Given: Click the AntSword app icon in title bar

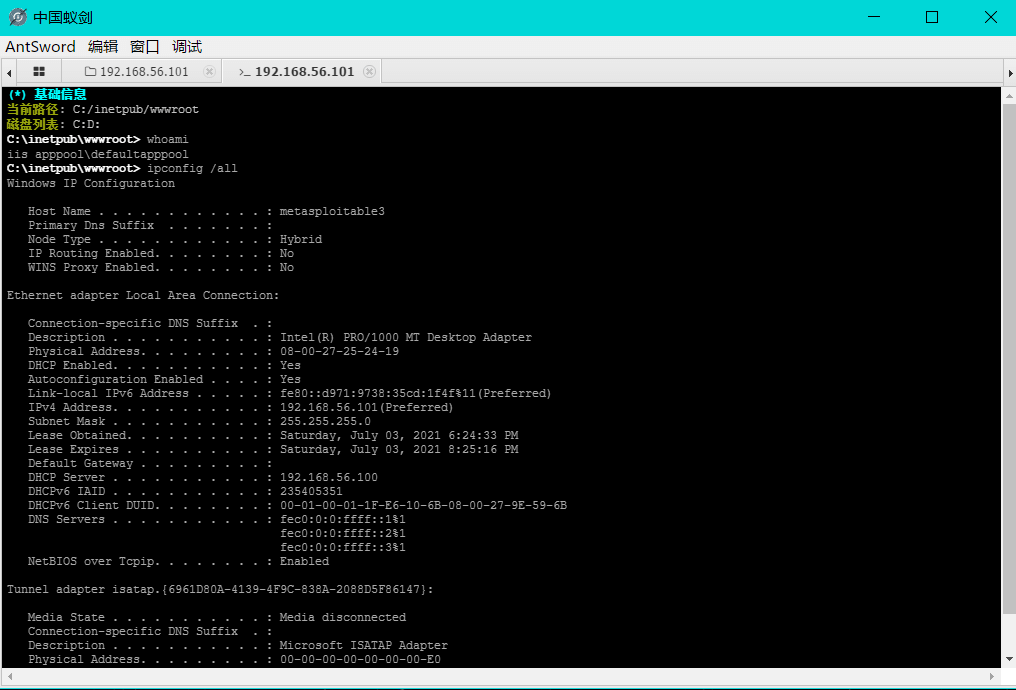Looking at the screenshot, I should pyautogui.click(x=17, y=17).
